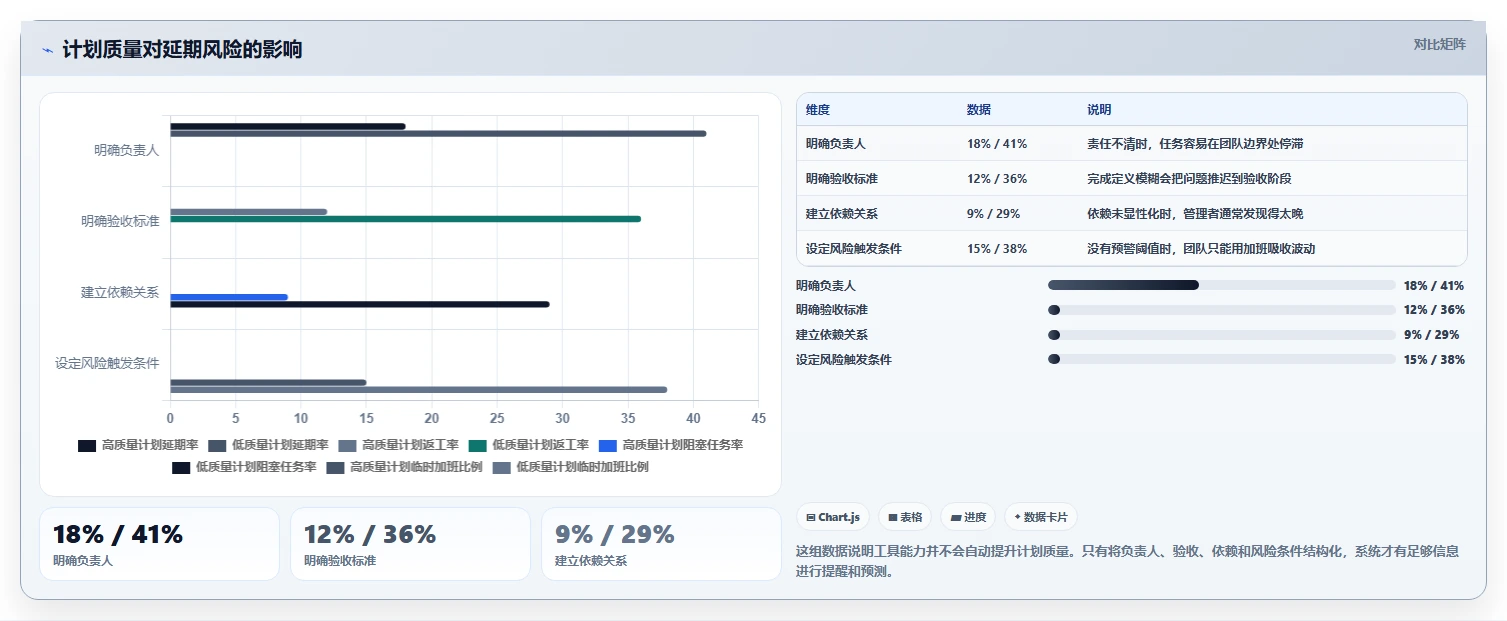Click chart y-axis label 建立依赖关系

click(x=120, y=293)
